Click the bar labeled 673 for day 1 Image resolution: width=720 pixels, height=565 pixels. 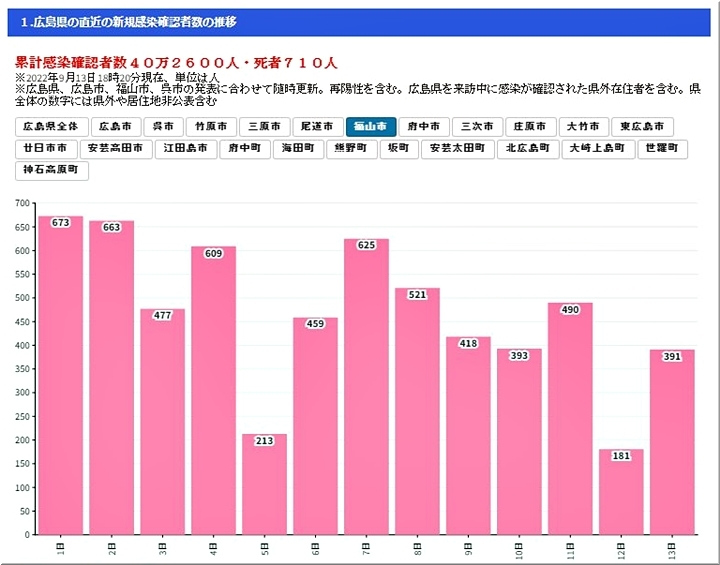click(61, 380)
